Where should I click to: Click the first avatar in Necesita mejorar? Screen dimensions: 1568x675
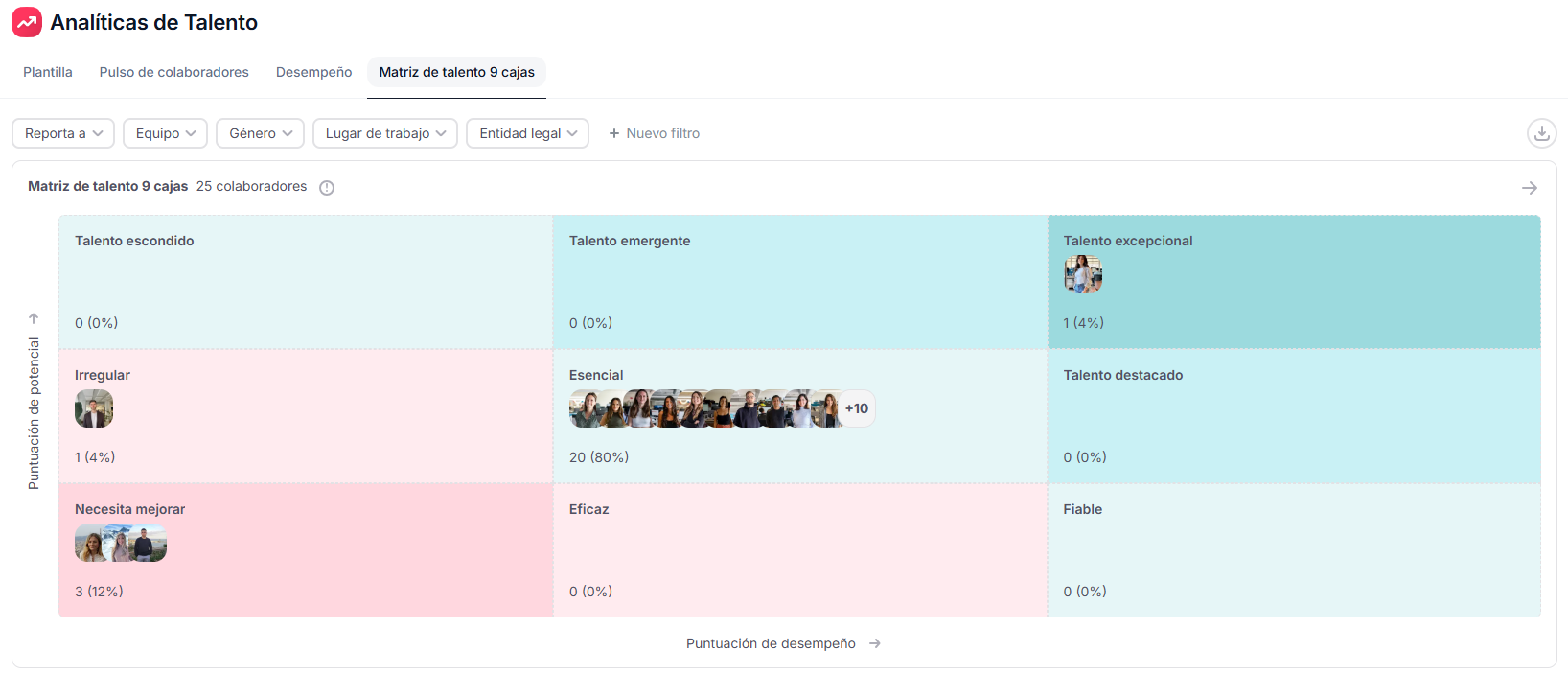[90, 544]
